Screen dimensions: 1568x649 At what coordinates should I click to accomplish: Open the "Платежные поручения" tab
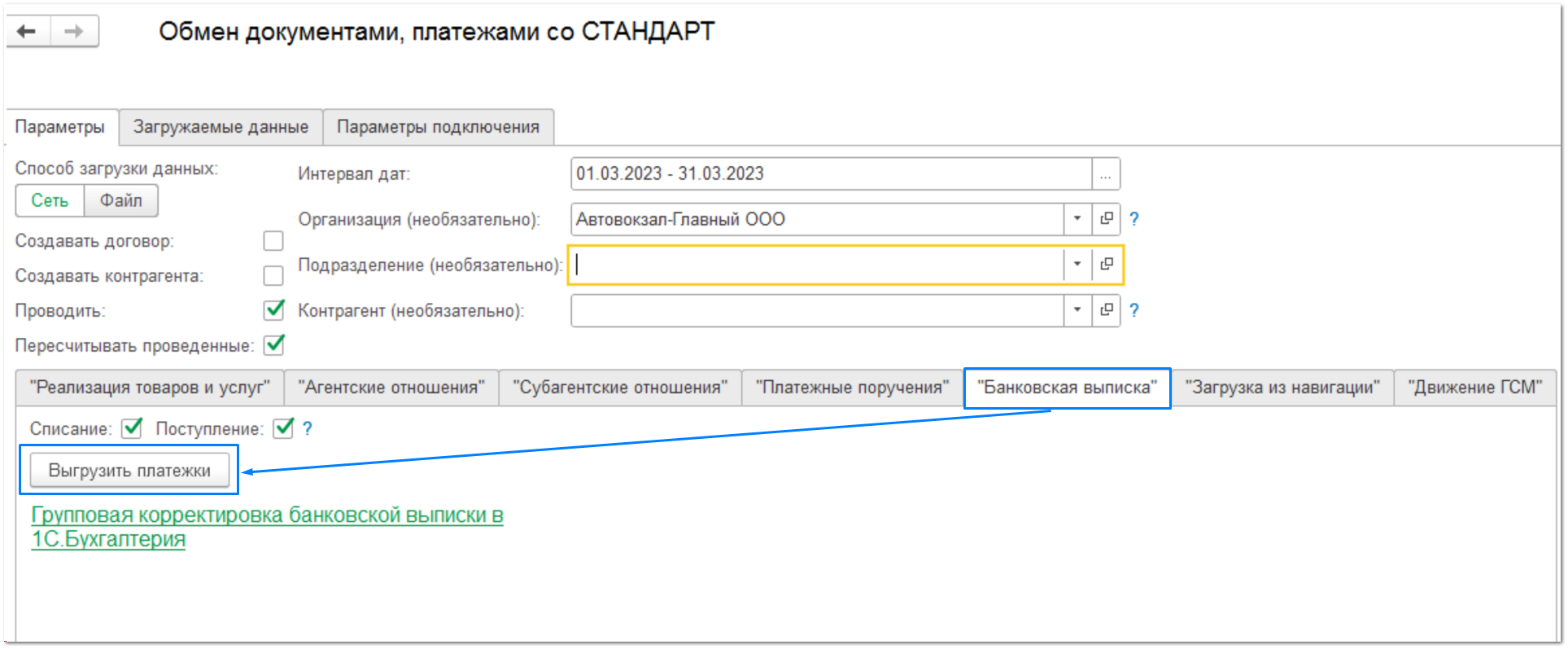pos(851,388)
